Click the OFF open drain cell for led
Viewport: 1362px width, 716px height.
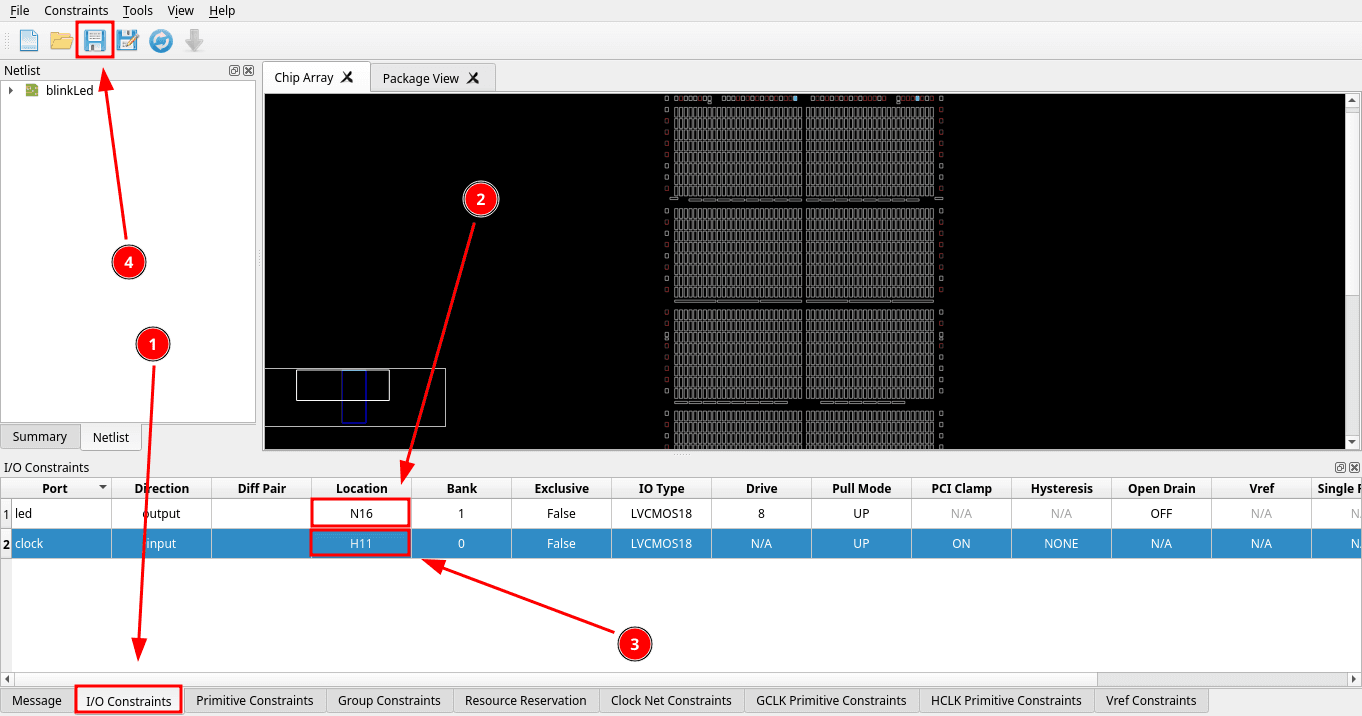pyautogui.click(x=1161, y=513)
